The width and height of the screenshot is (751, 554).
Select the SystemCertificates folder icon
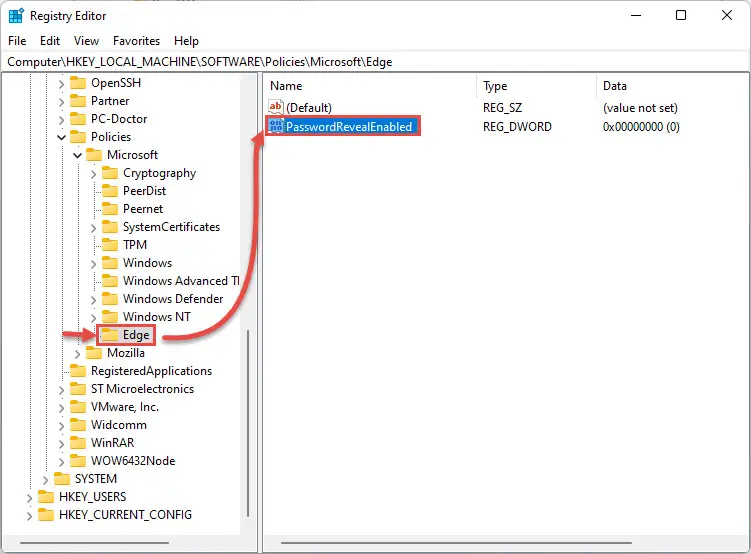point(110,227)
